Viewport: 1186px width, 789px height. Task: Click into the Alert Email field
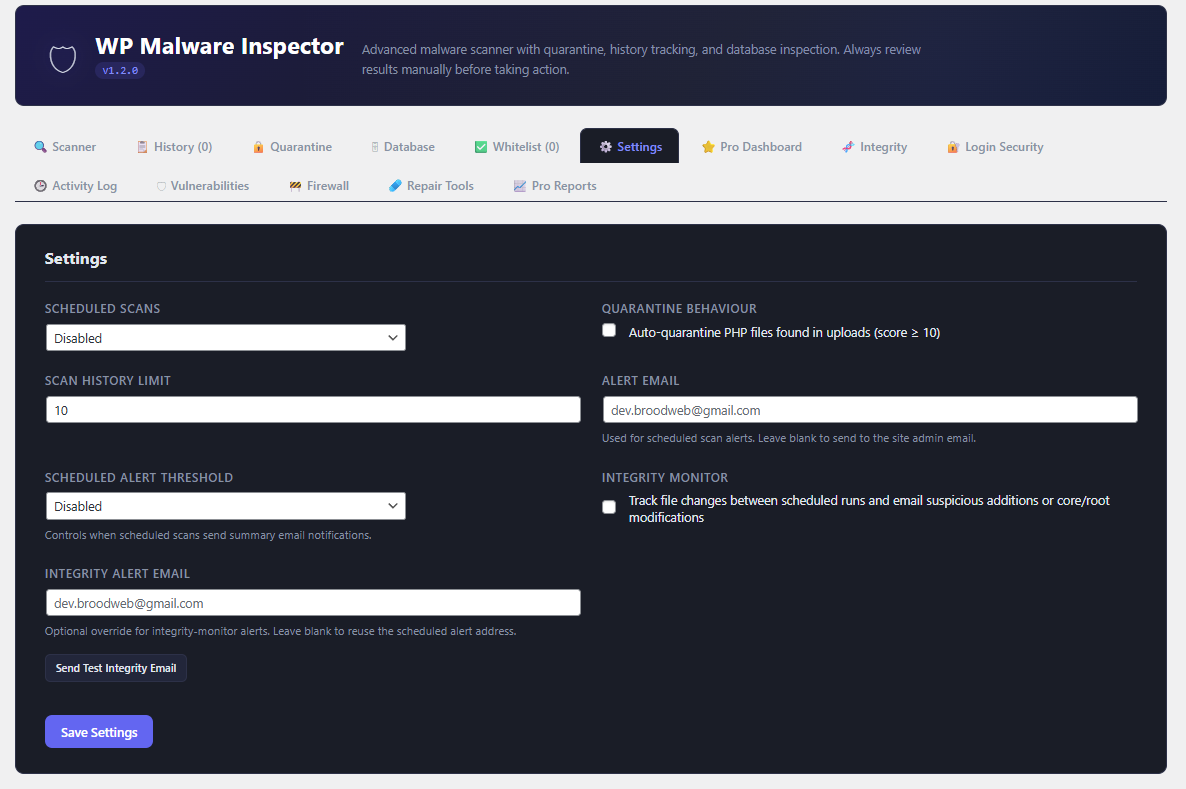(869, 410)
